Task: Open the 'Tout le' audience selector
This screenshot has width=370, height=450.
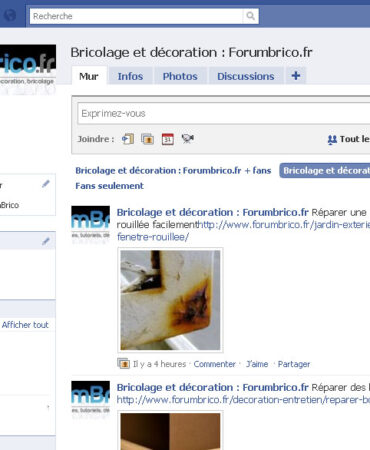Action: (x=348, y=139)
